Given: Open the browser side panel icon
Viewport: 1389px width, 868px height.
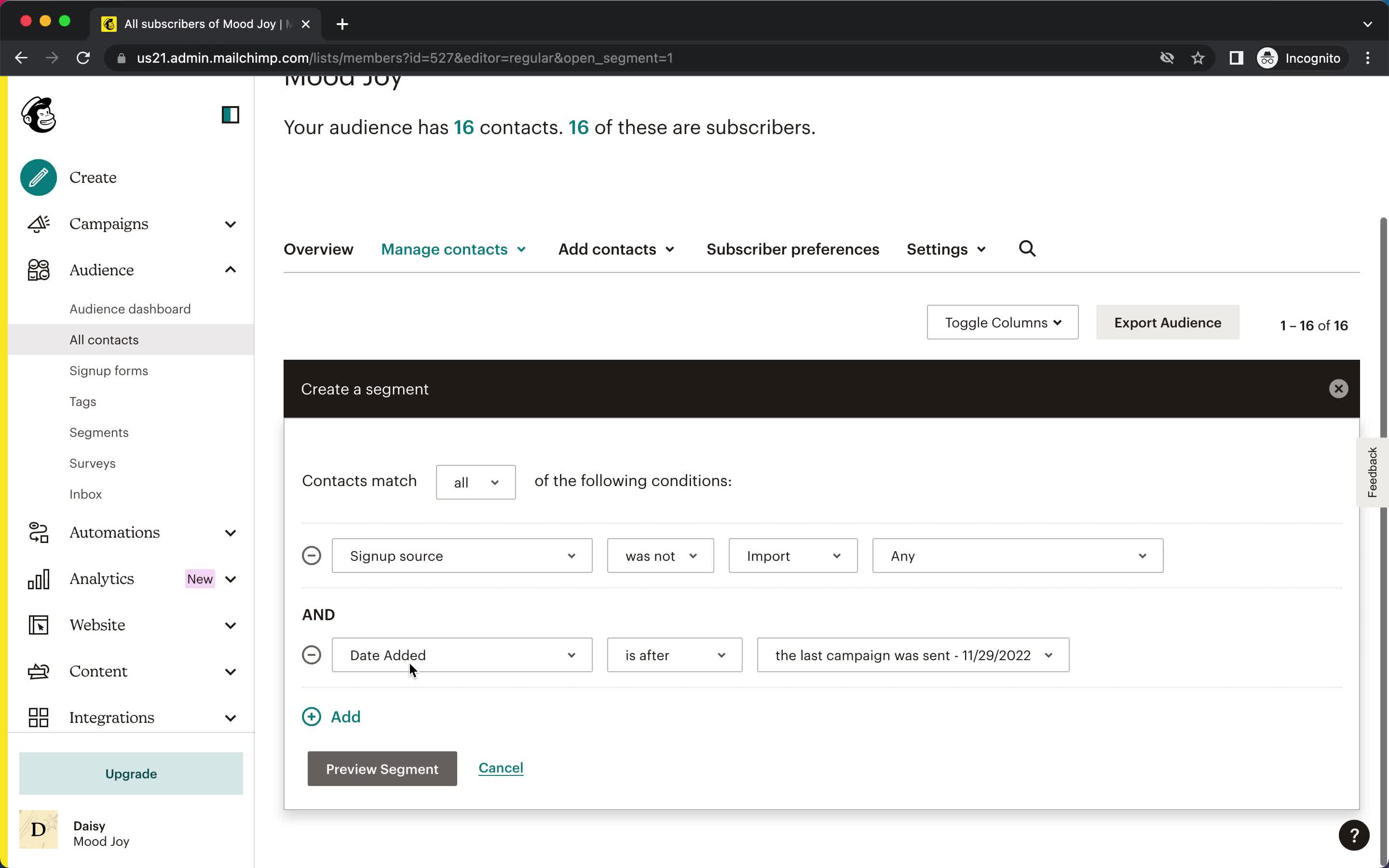Looking at the screenshot, I should point(1236,58).
